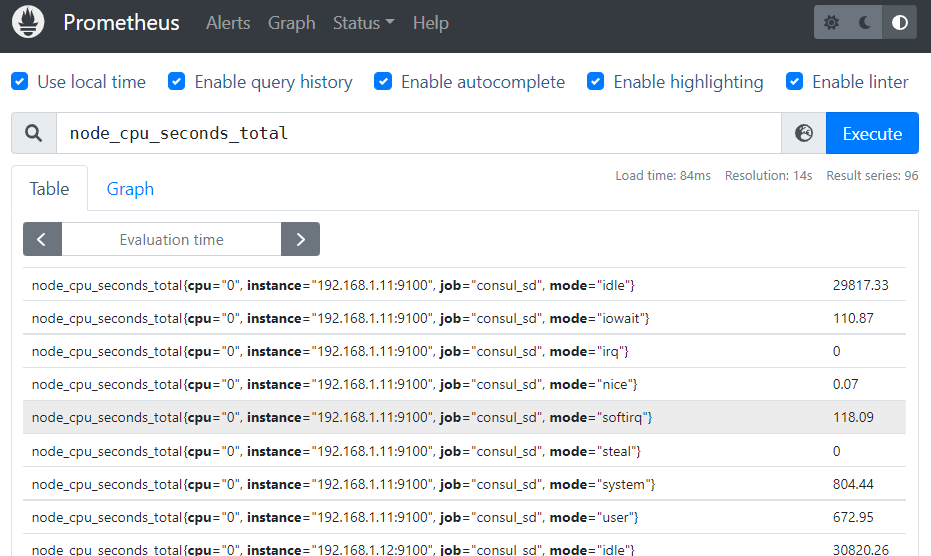The width and height of the screenshot is (931, 556).
Task: Focus the query expression input
Action: [419, 133]
